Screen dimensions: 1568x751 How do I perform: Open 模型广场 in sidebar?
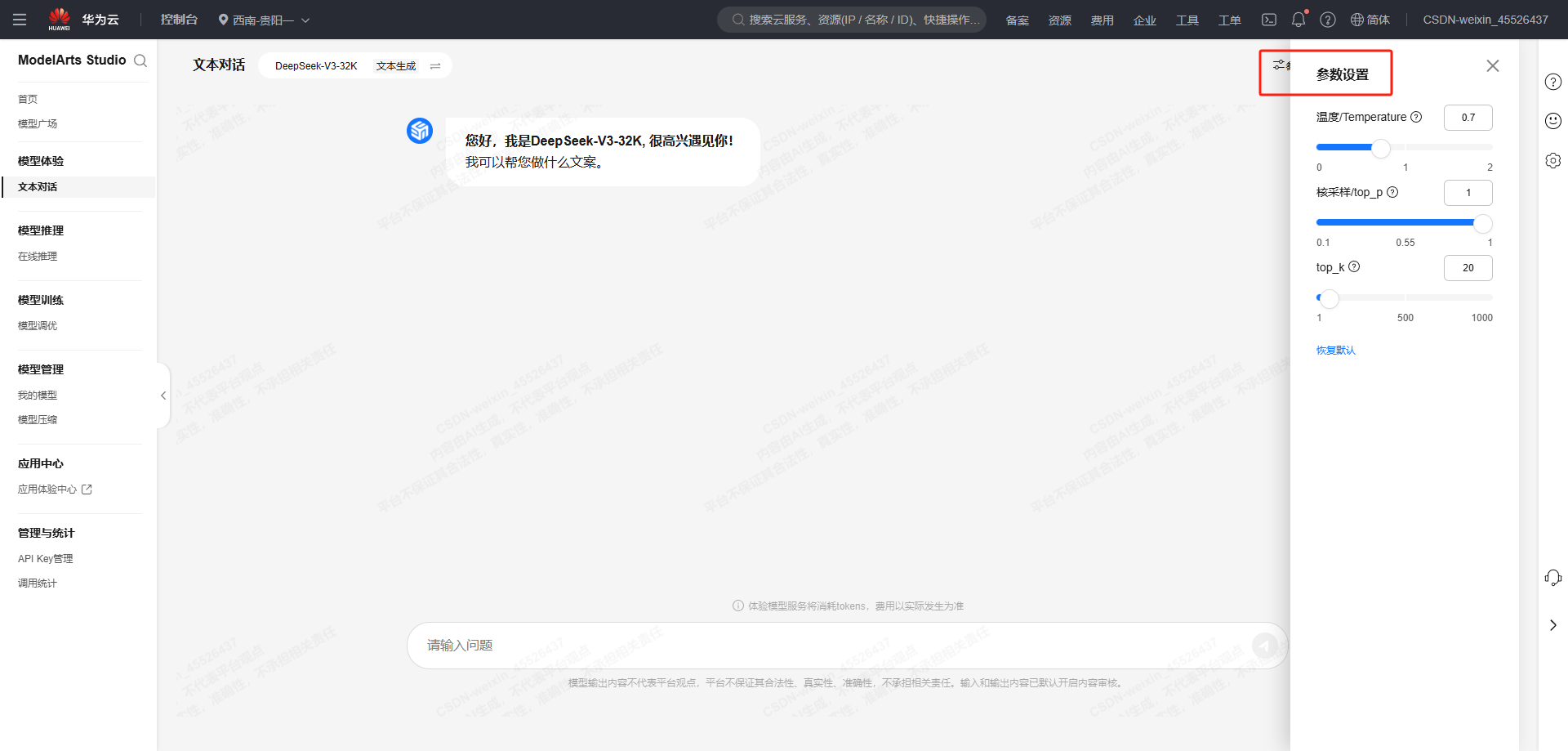pyautogui.click(x=38, y=123)
